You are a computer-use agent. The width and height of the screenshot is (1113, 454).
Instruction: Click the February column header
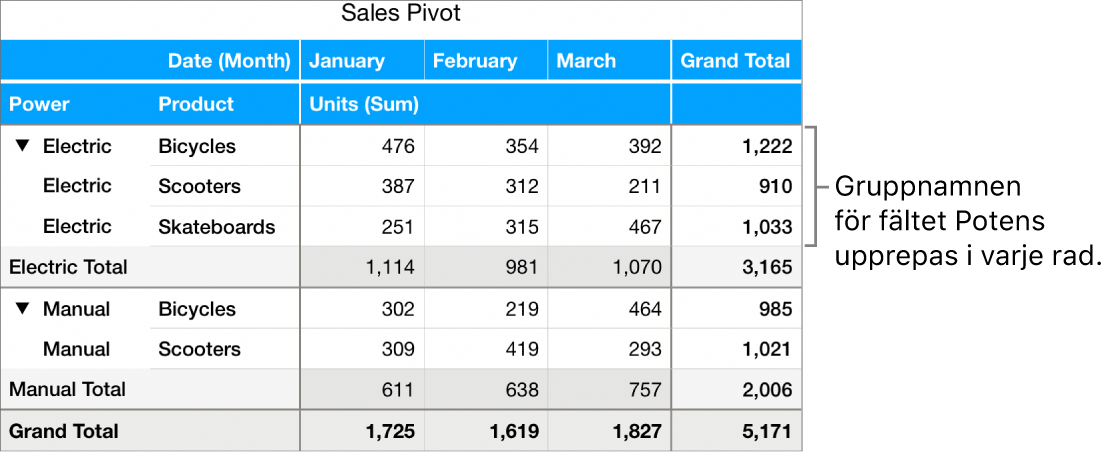(x=475, y=61)
